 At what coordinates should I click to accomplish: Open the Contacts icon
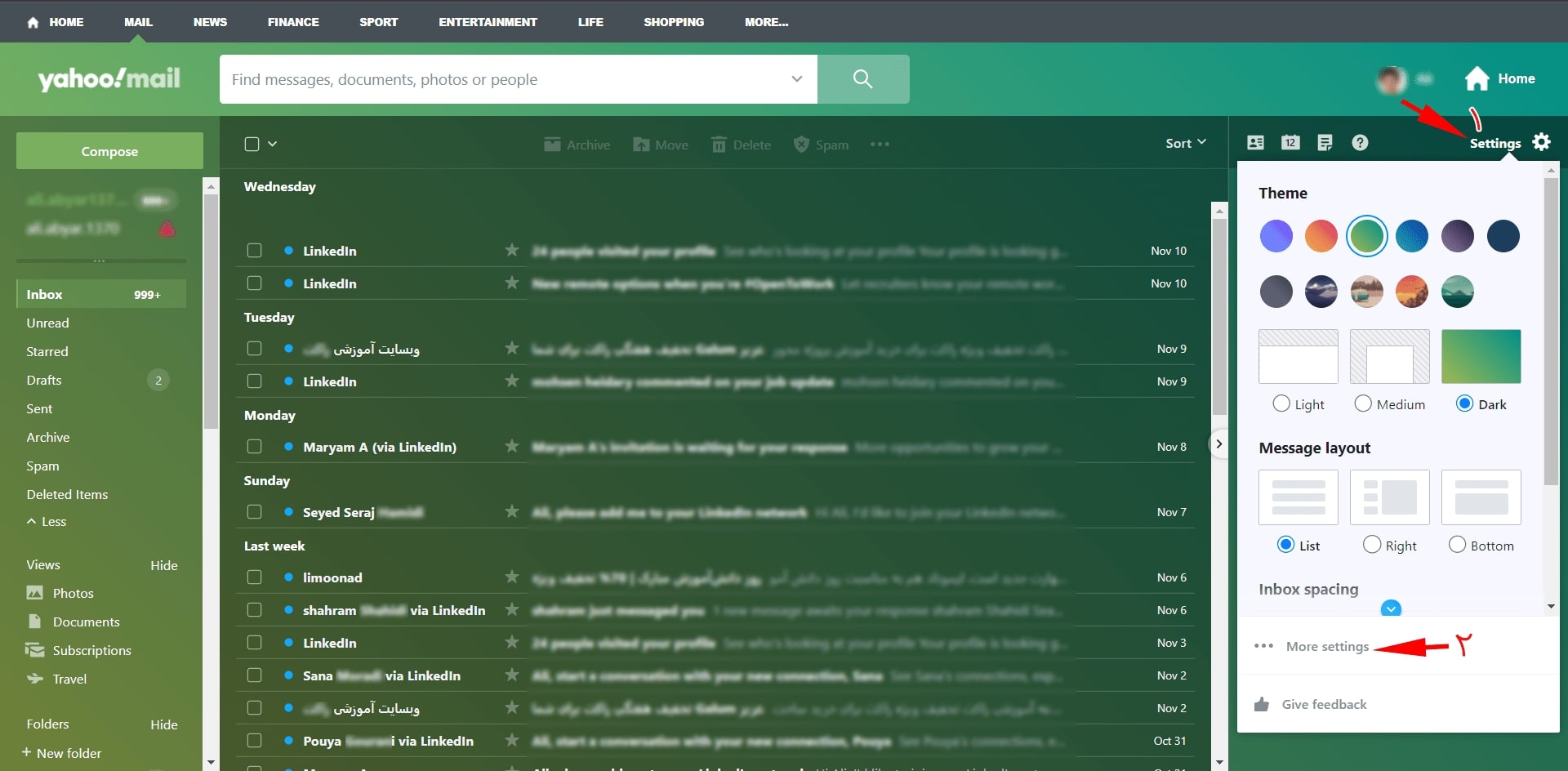pyautogui.click(x=1256, y=143)
